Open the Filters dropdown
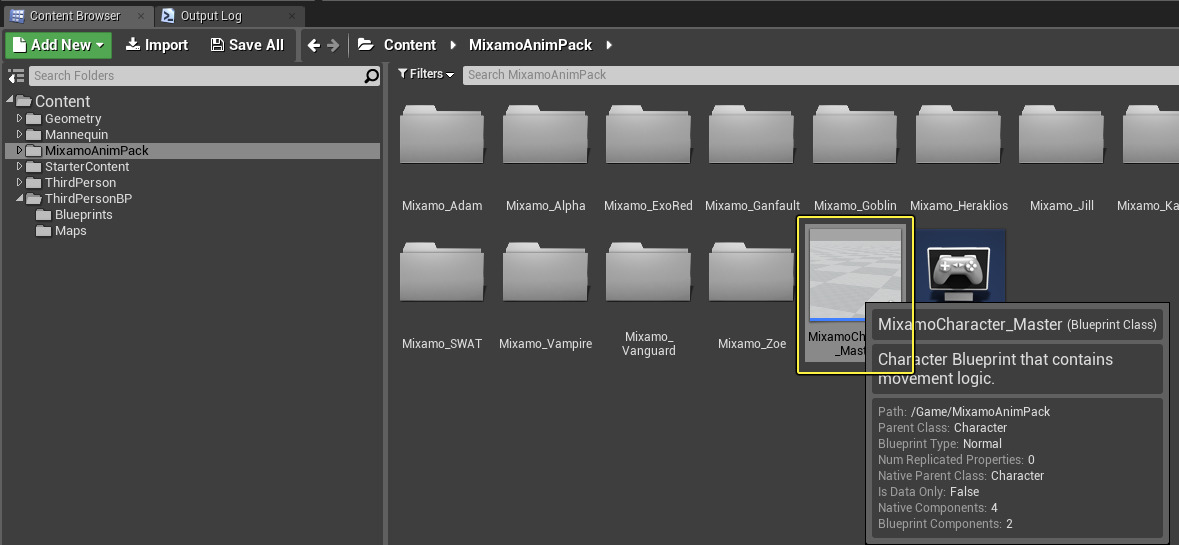The width and height of the screenshot is (1179, 545). click(x=426, y=74)
